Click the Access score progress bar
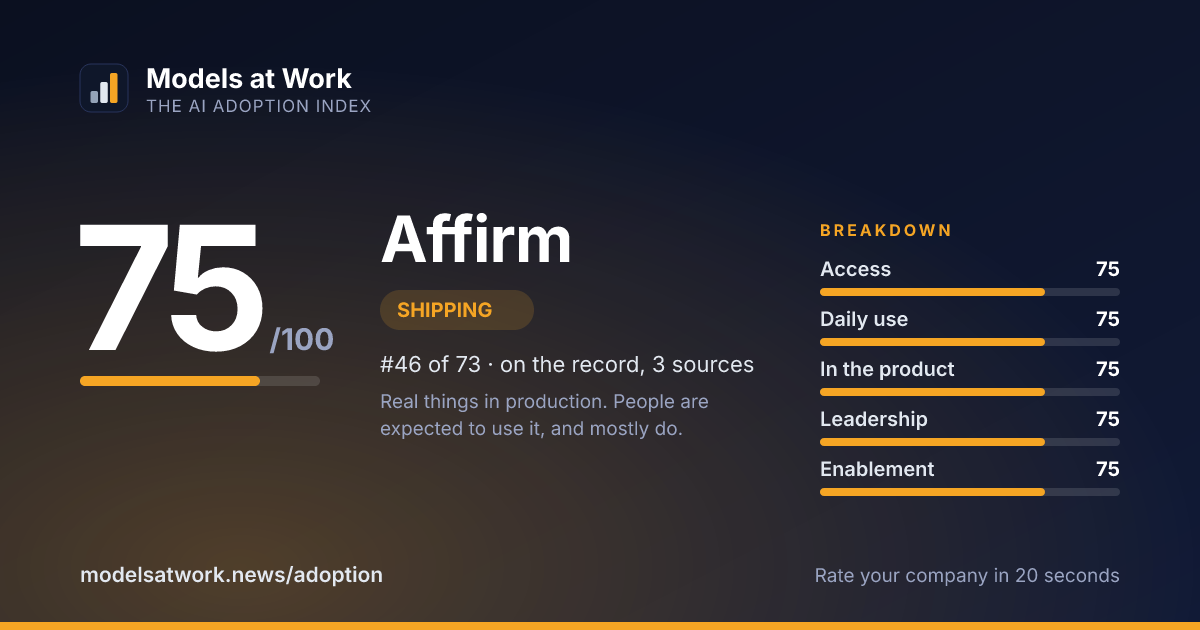This screenshot has height=630, width=1200. pos(970,292)
